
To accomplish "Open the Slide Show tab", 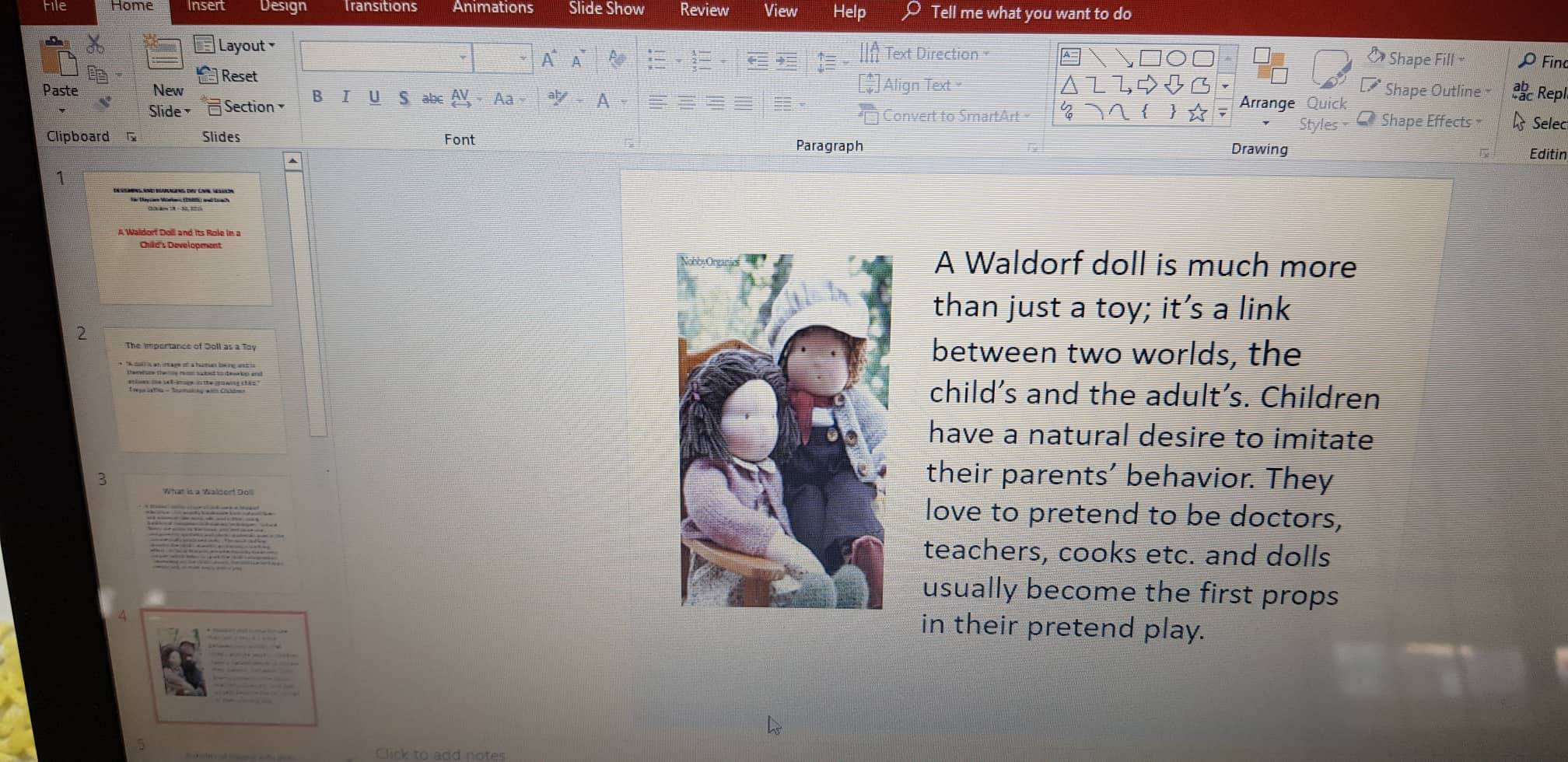I will 606,9.
